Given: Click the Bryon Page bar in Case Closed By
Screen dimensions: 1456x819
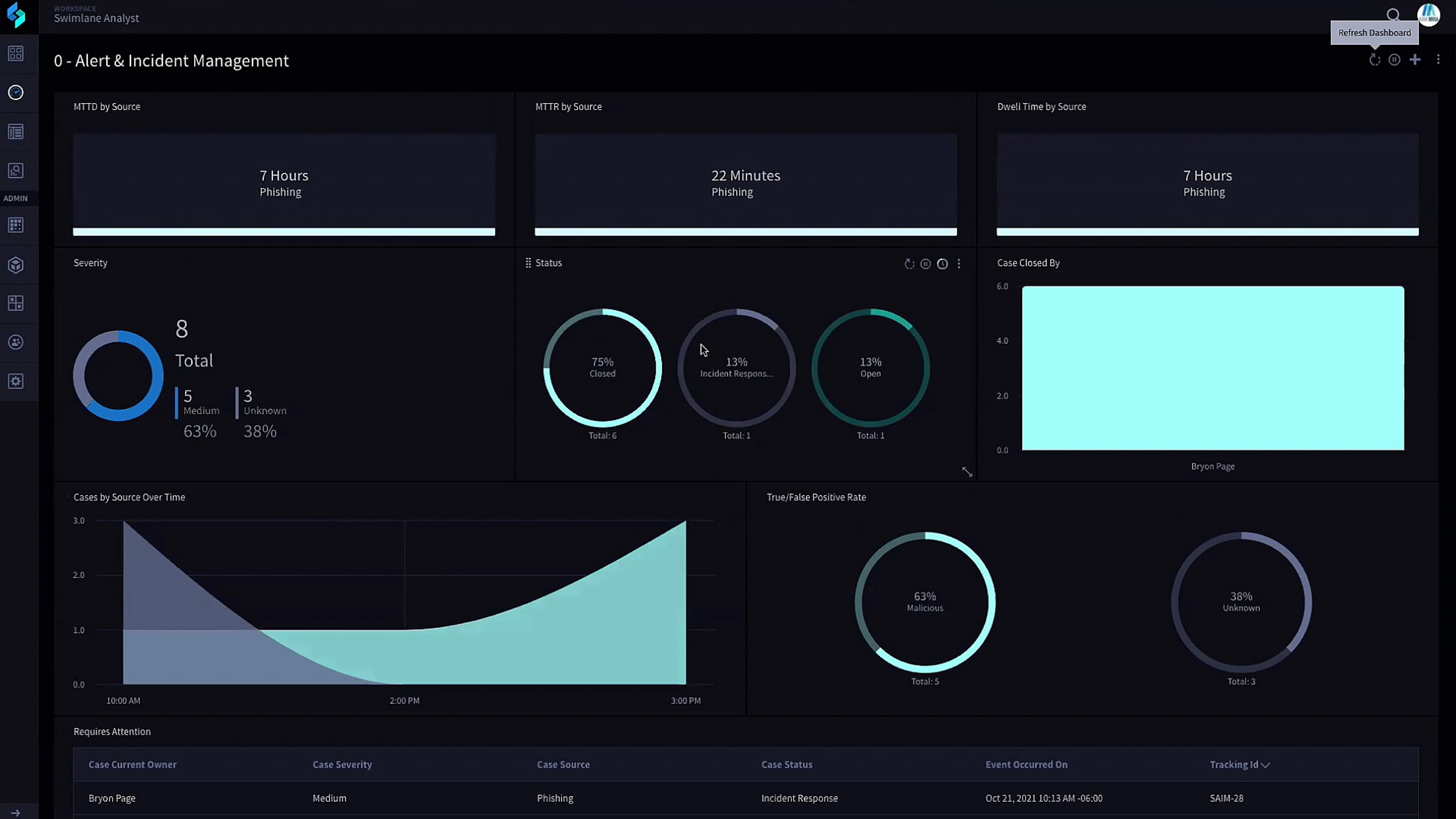Looking at the screenshot, I should pyautogui.click(x=1212, y=368).
